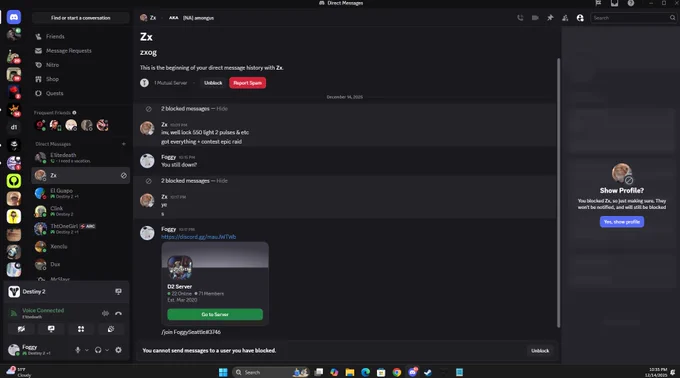
Task: Toggle noise suppression in voice panel
Action: coord(105,313)
